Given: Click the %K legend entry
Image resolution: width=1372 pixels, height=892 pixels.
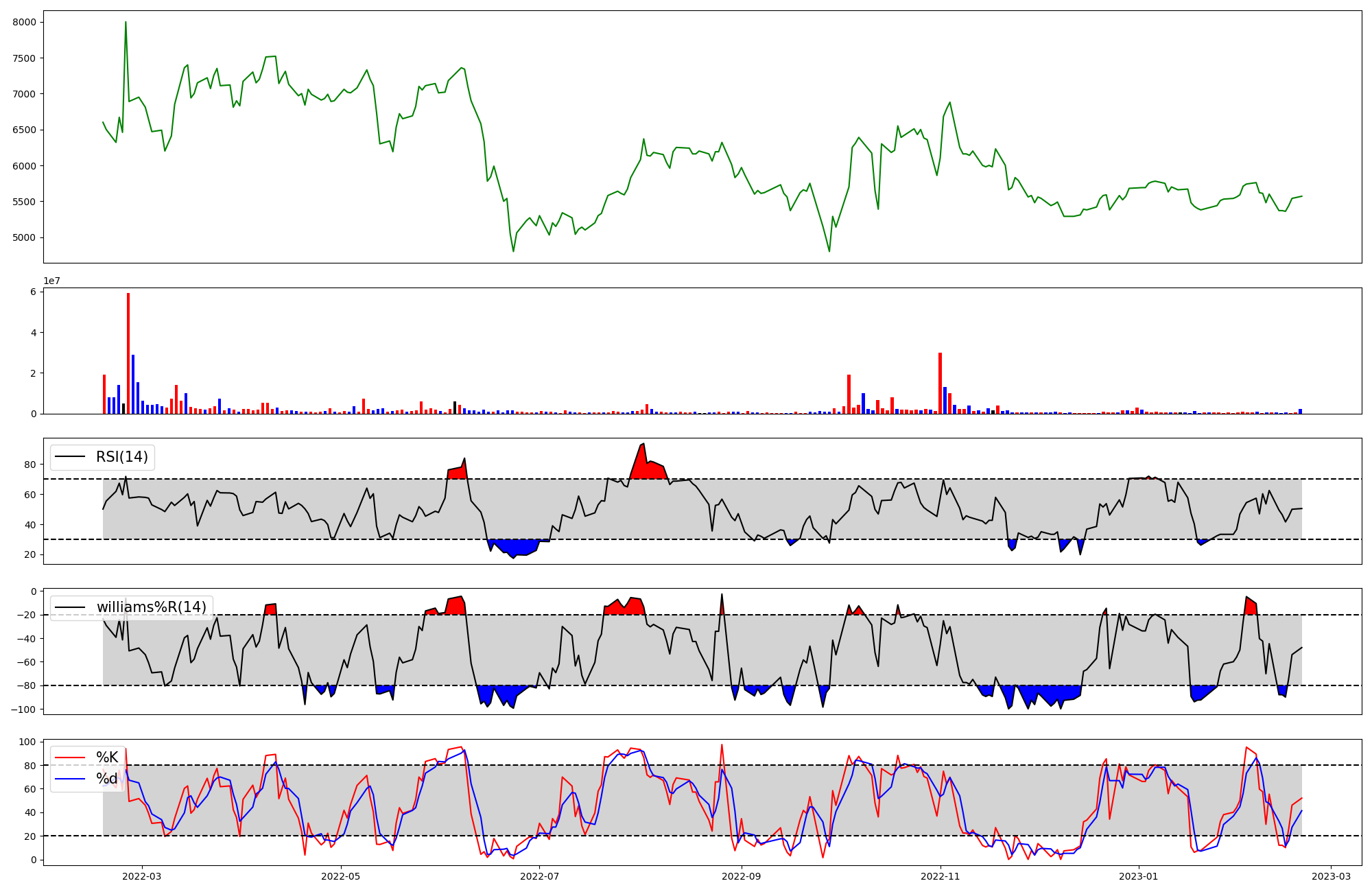Looking at the screenshot, I should point(106,758).
